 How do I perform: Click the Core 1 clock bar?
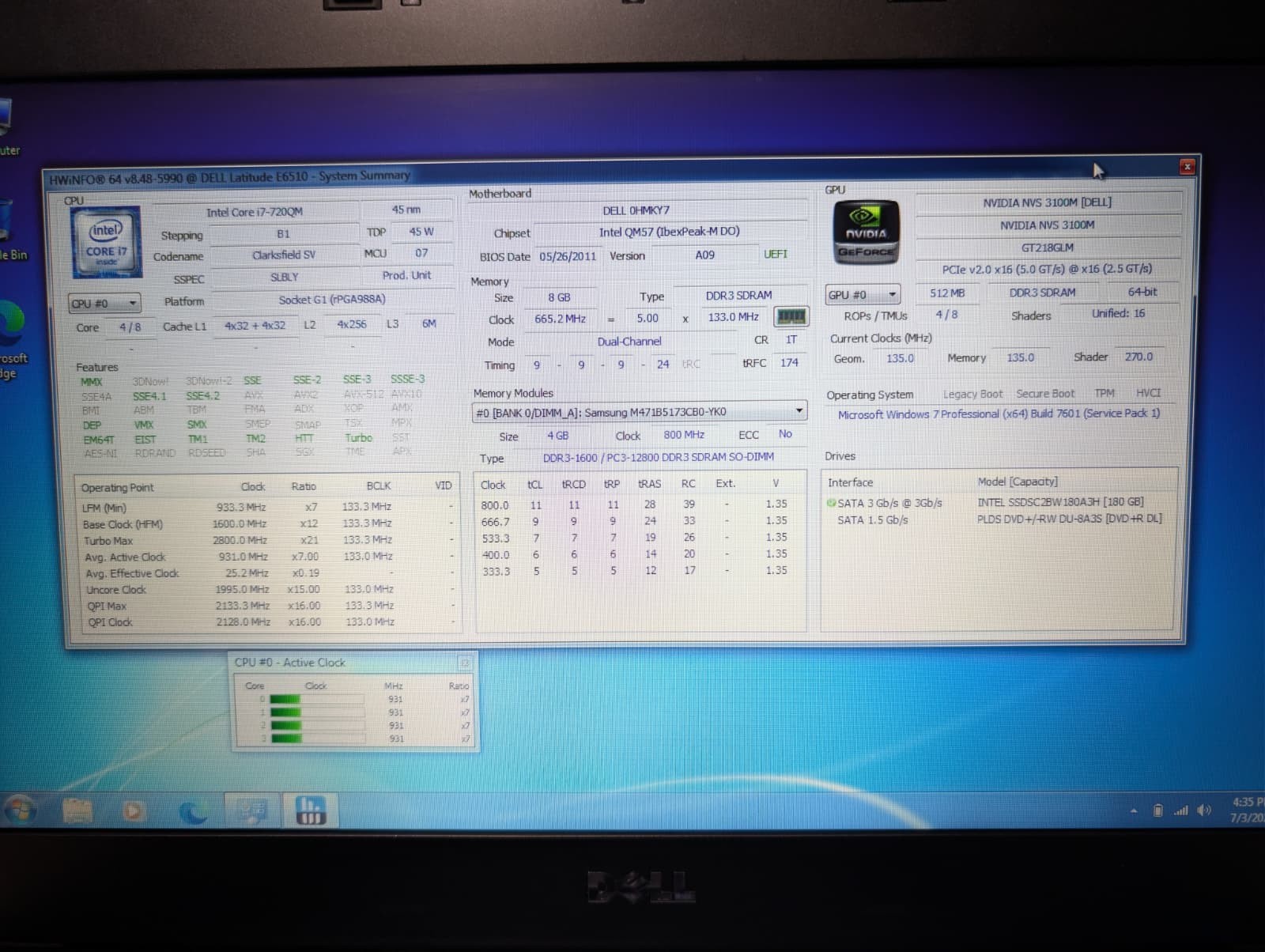(316, 712)
